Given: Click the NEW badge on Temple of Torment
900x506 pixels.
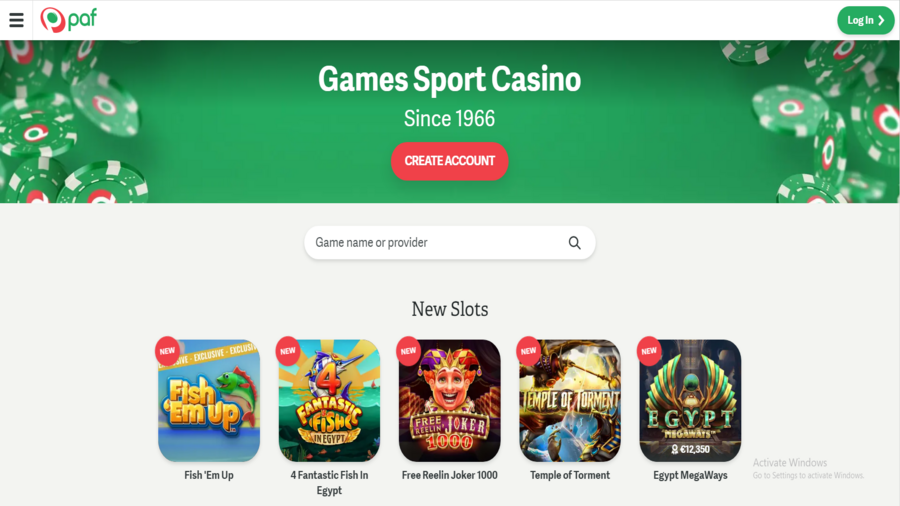Looking at the screenshot, I should click(x=529, y=351).
